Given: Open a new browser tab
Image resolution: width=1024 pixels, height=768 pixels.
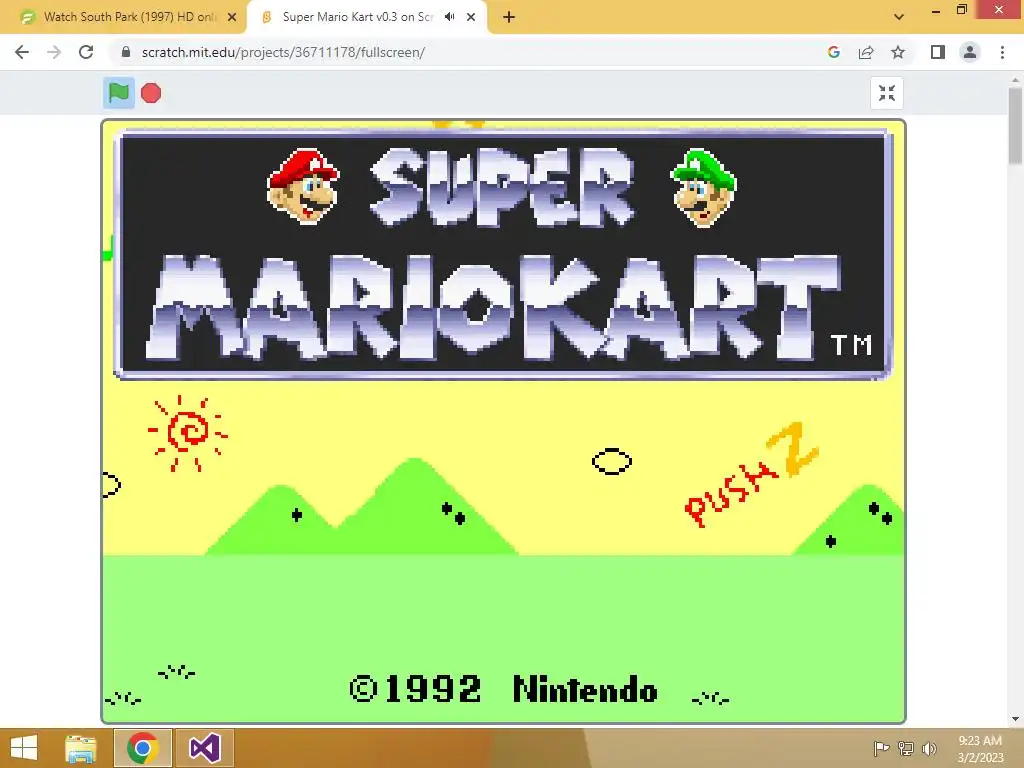Looking at the screenshot, I should (x=509, y=17).
